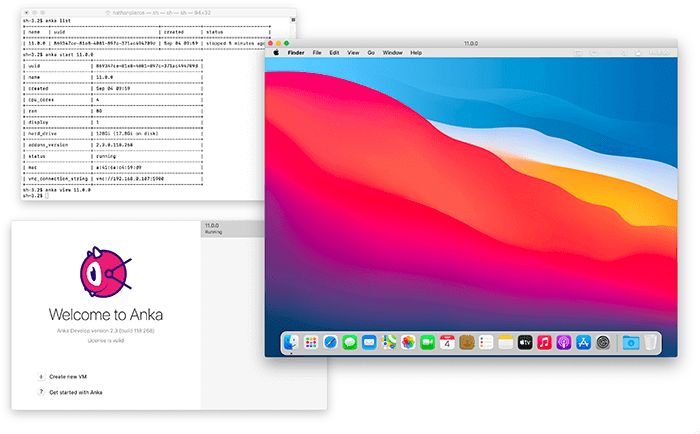Launch Safari from the dock

(x=330, y=342)
